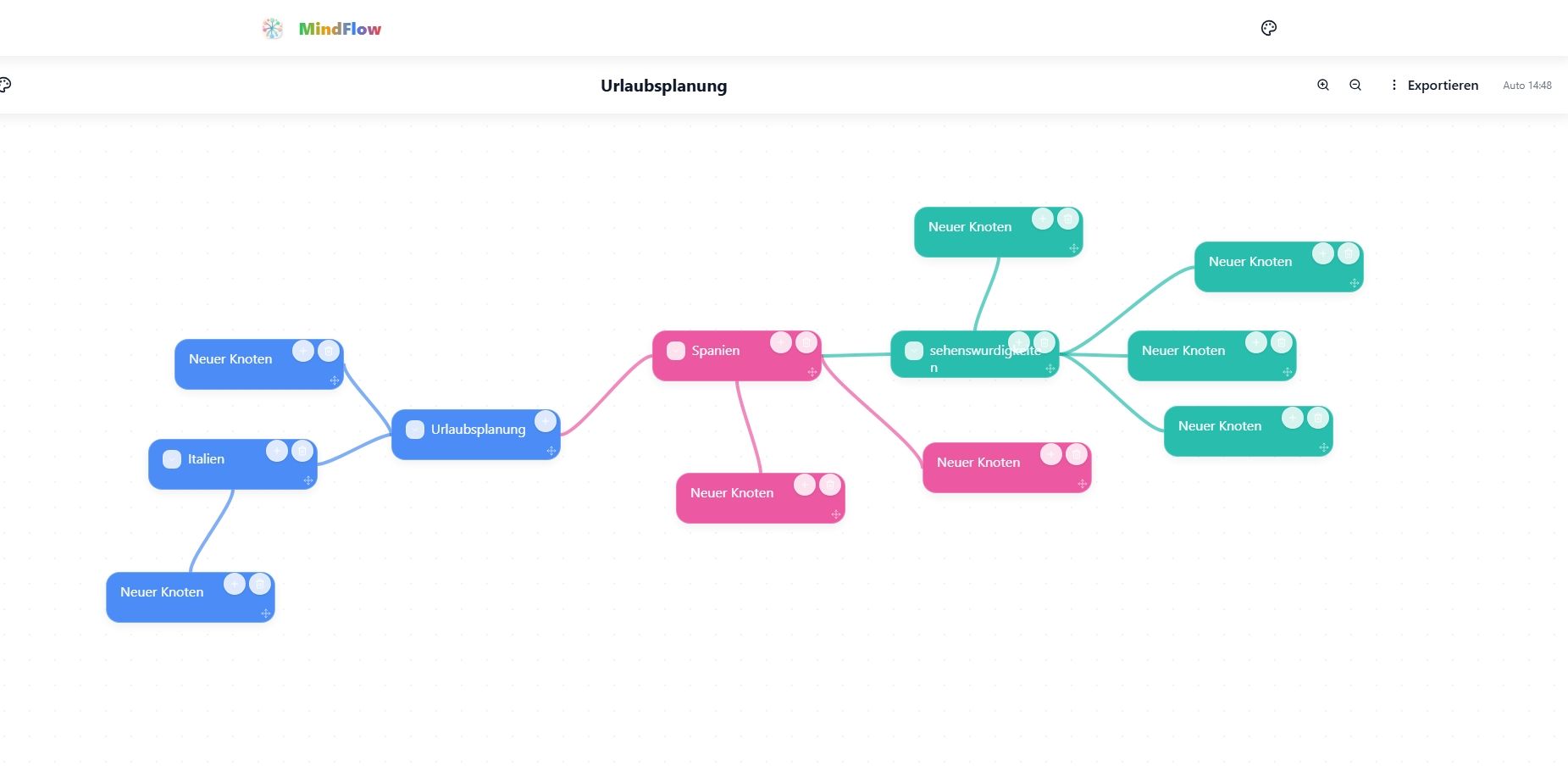Click the MindFlow snowflake logo icon
Viewport: 1568px width, 777px height.
[272, 29]
